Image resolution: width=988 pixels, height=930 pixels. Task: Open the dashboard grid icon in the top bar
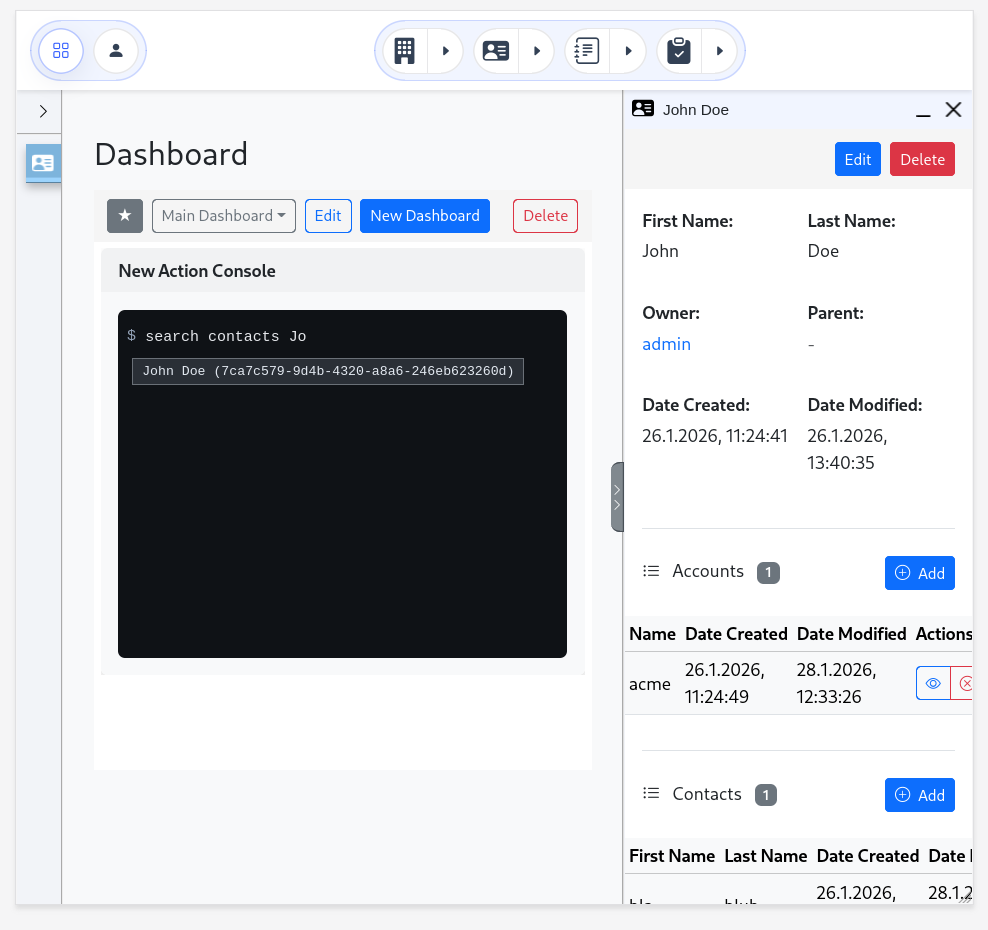click(61, 50)
